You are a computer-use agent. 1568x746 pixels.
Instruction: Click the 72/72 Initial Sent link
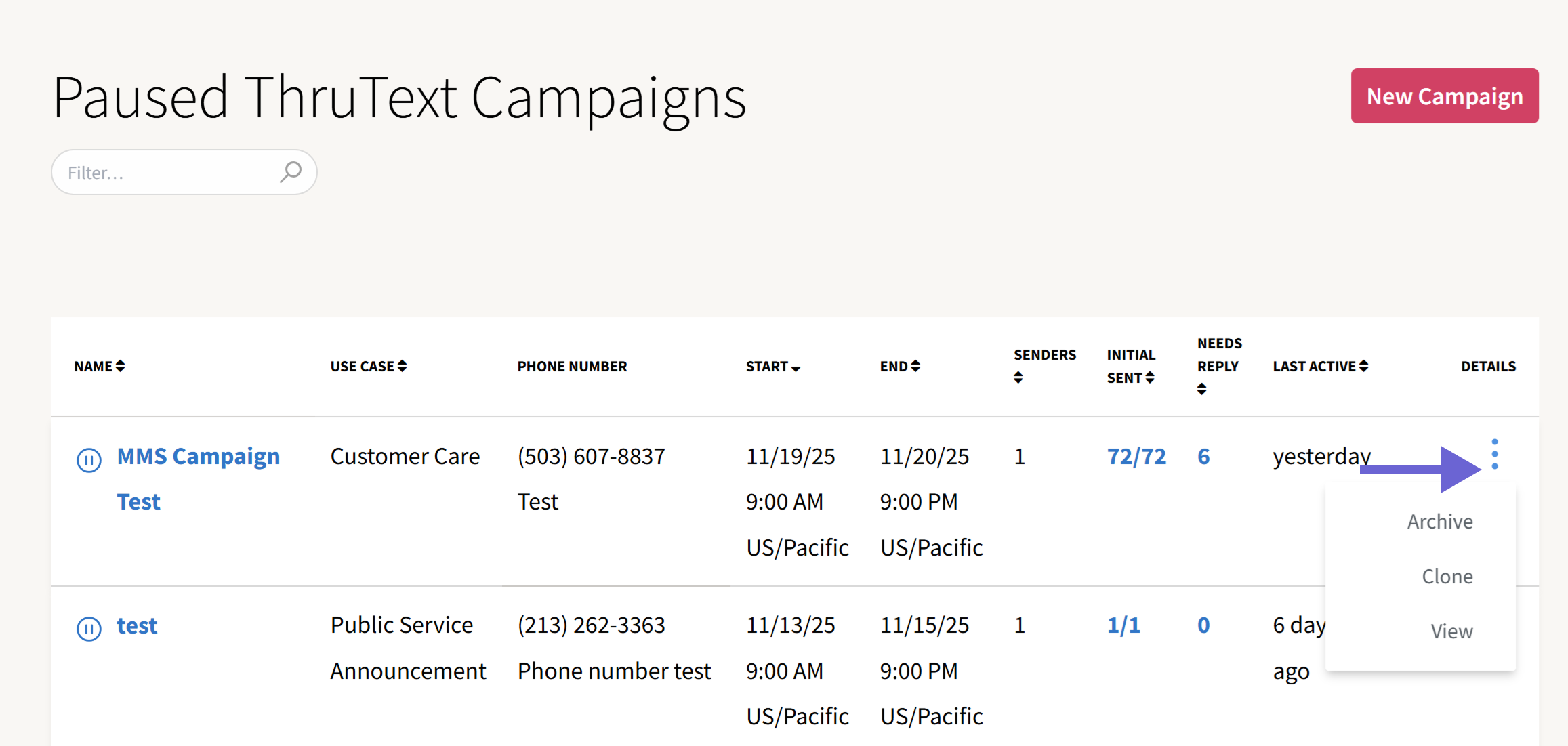(1136, 456)
